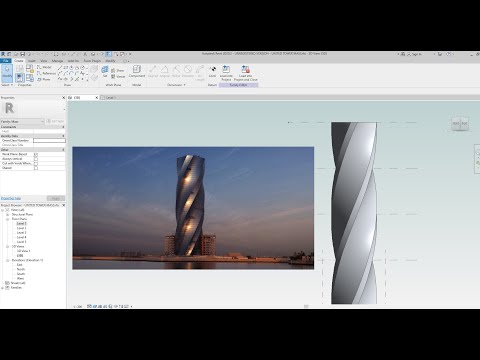
Task: Click Show work plane
Action: click(x=118, y=70)
